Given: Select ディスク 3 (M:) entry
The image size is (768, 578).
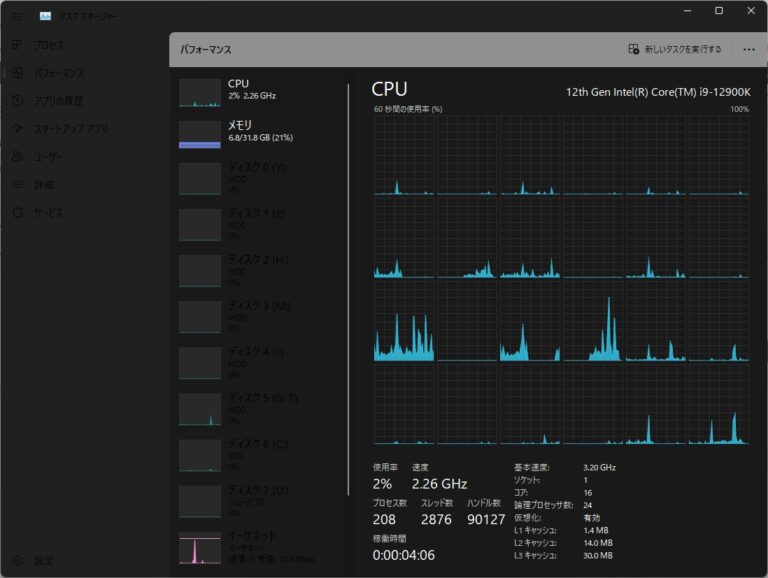Looking at the screenshot, I should 255,316.
